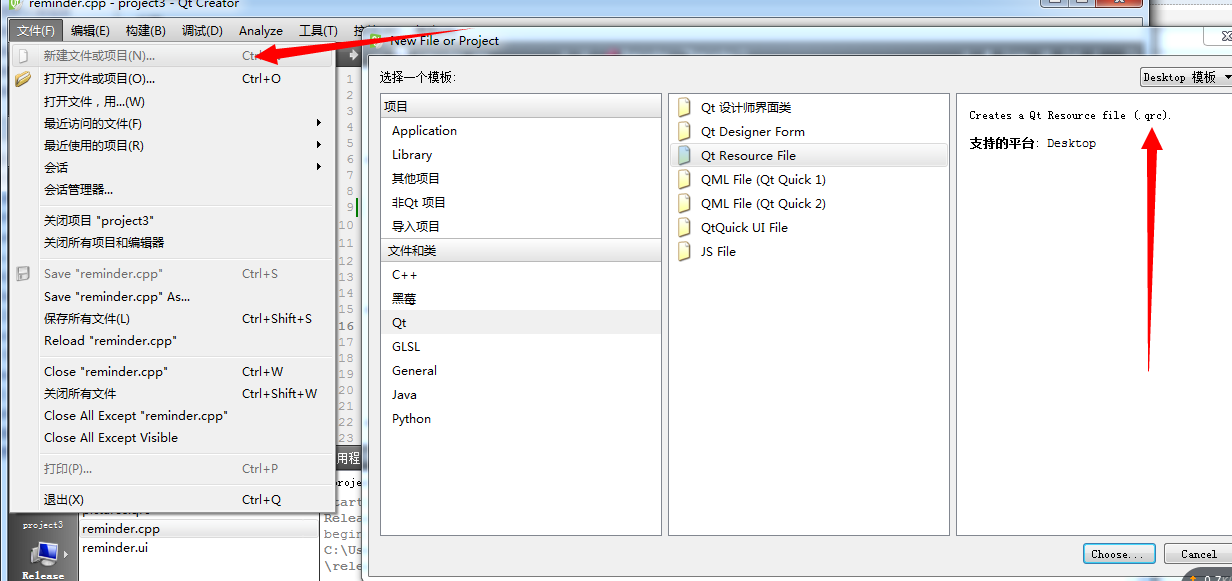Select Qt Resource File template
Image resolution: width=1232 pixels, height=581 pixels.
808,155
